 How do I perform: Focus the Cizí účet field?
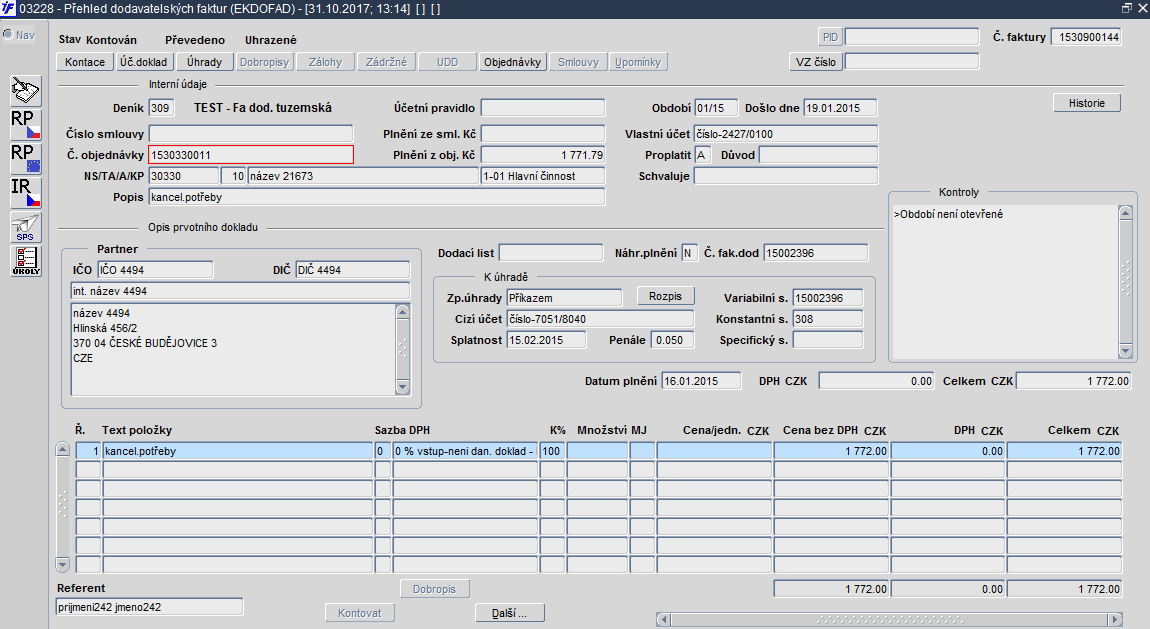pos(600,319)
